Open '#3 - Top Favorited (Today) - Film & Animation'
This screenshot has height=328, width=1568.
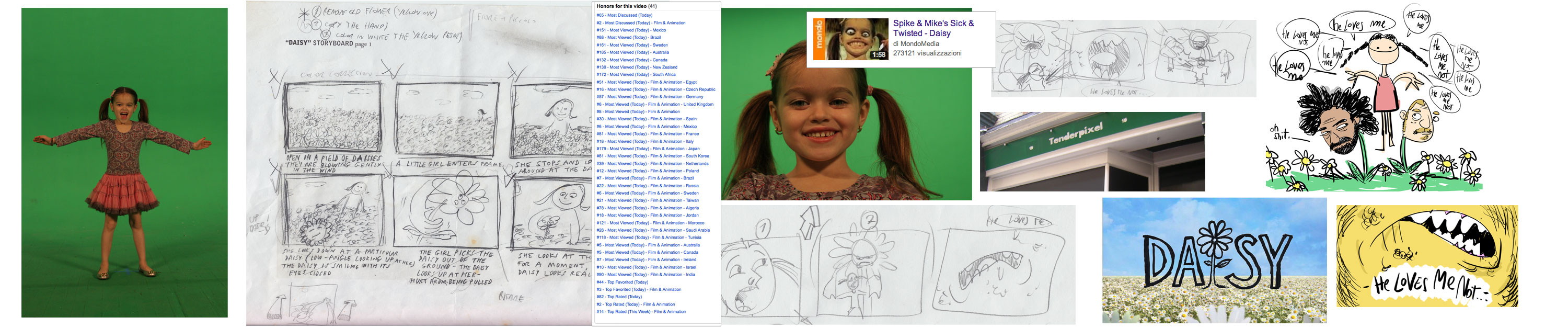(x=639, y=290)
